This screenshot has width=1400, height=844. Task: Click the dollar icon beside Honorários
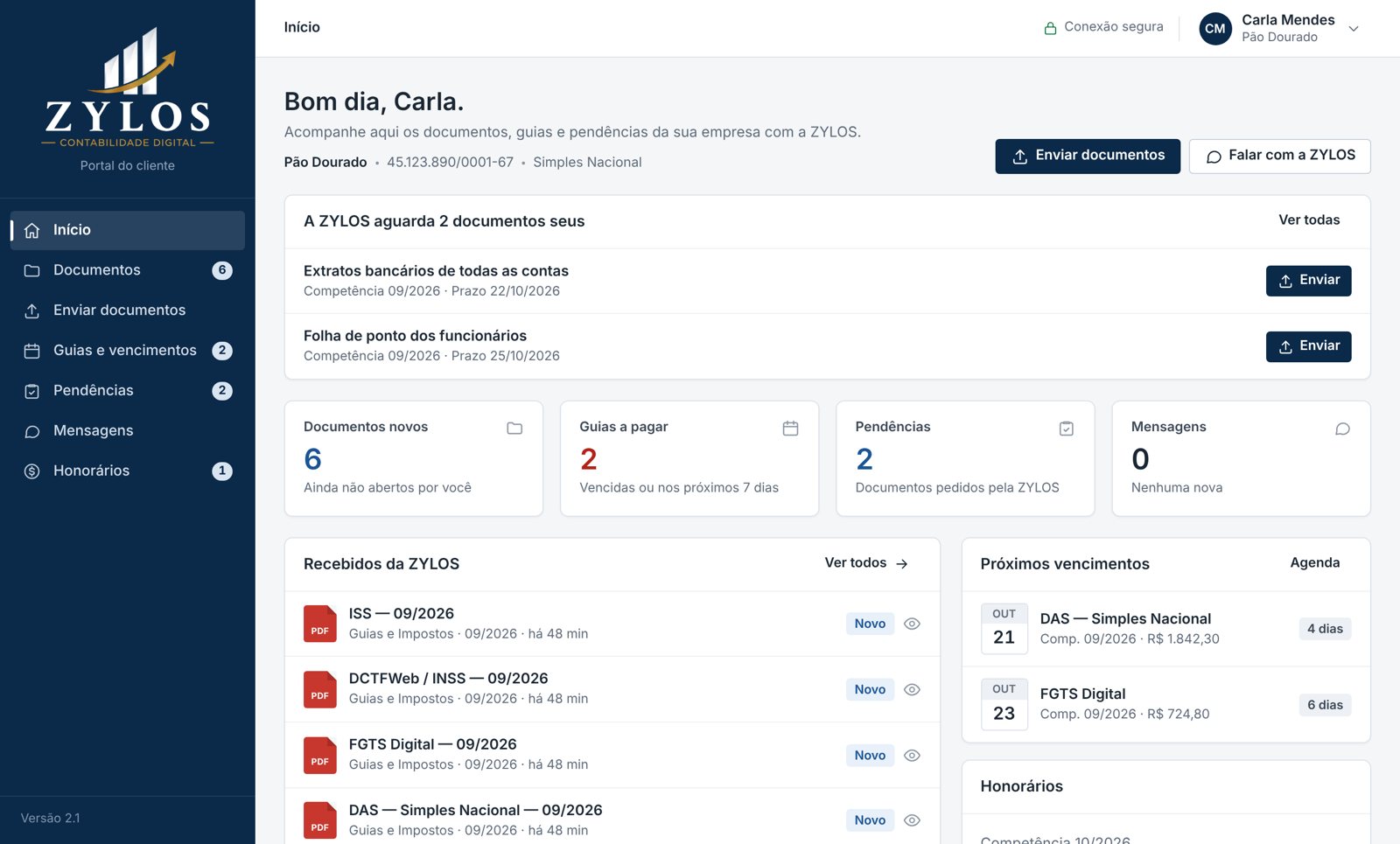(32, 471)
